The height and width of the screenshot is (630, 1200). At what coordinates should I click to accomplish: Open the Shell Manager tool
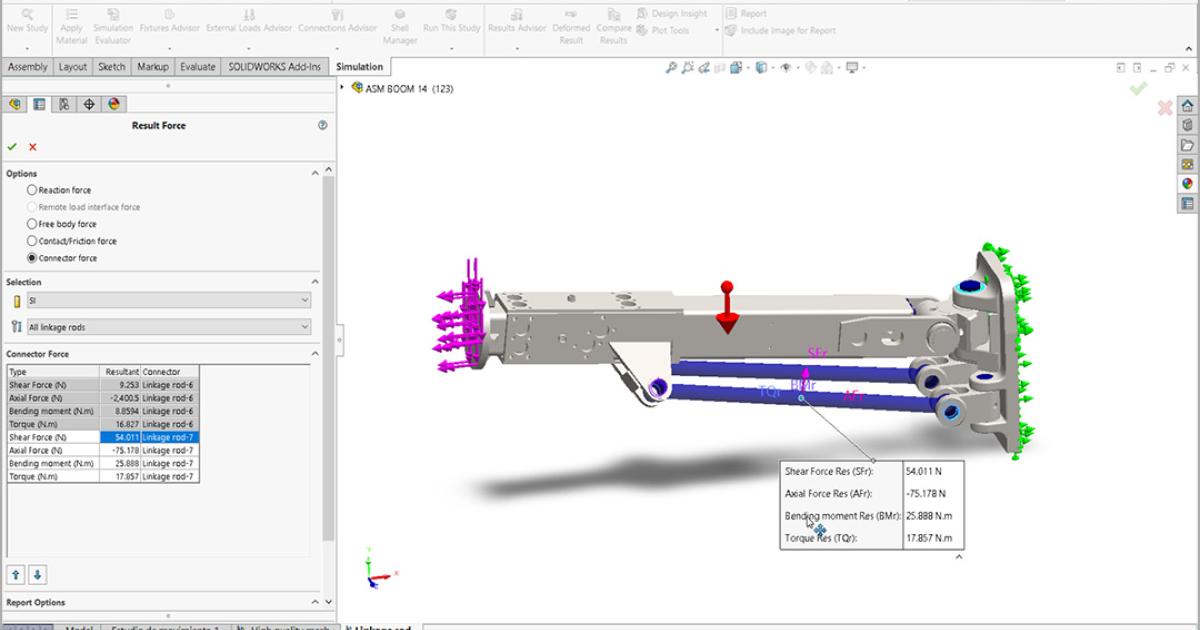pyautogui.click(x=400, y=22)
